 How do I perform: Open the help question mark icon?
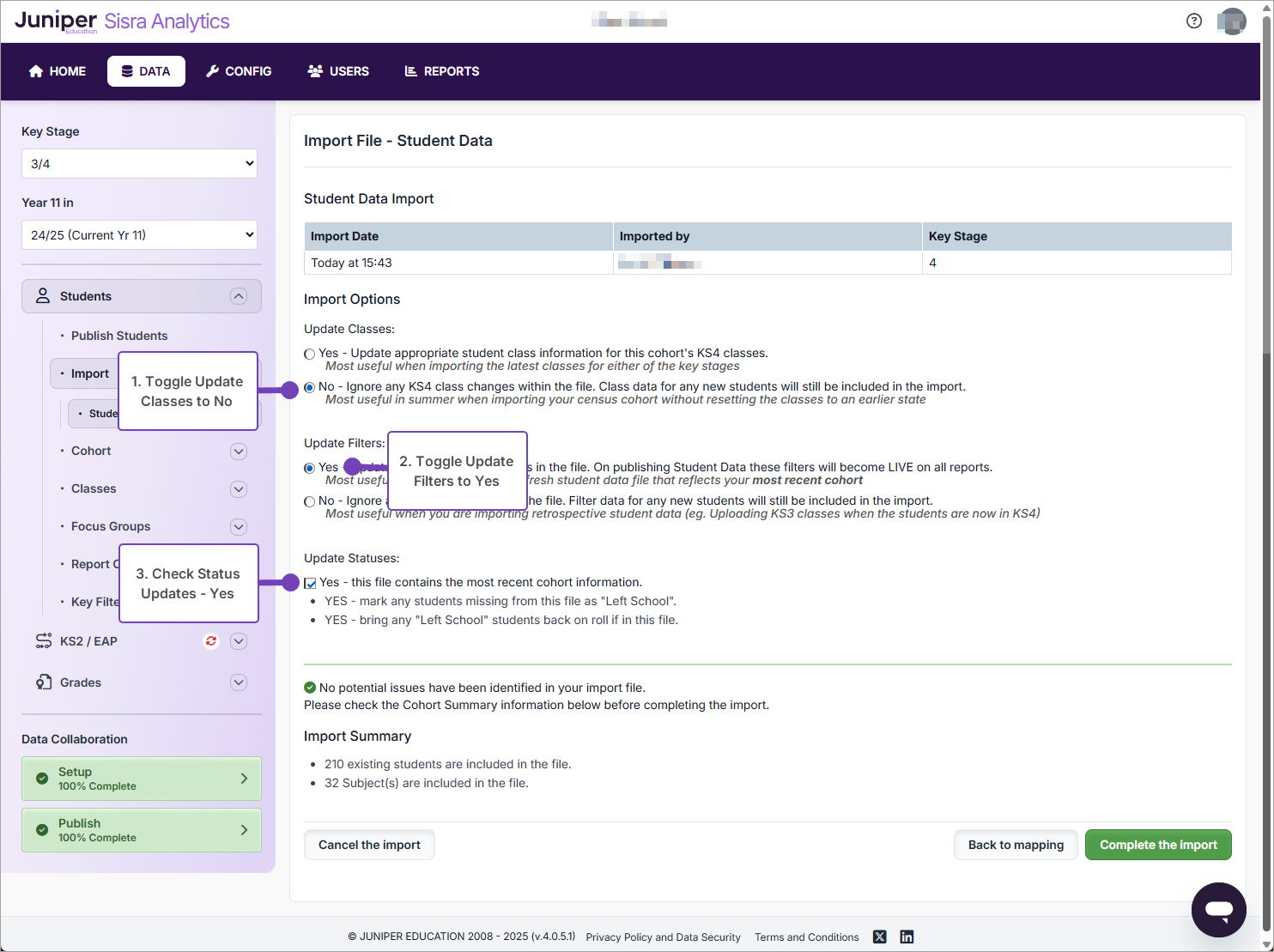[1193, 21]
